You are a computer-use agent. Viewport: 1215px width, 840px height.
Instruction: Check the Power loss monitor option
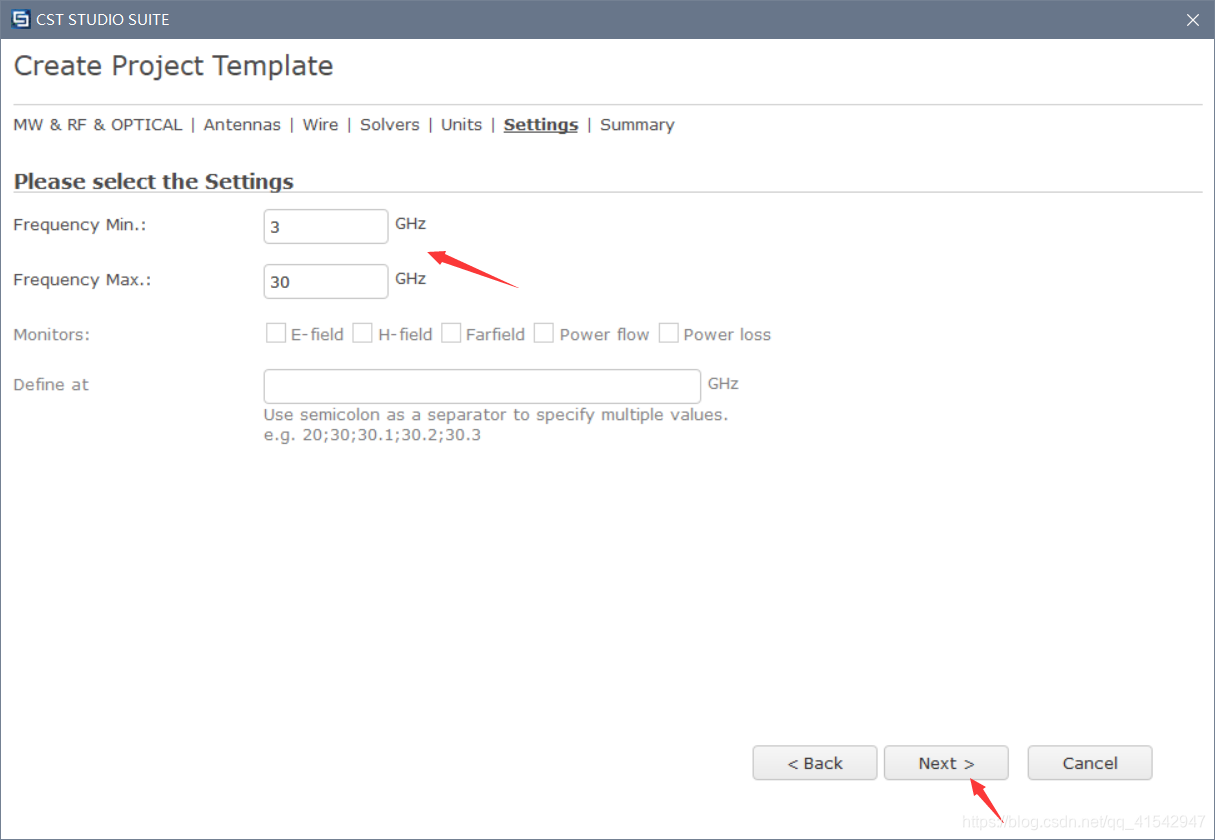[x=668, y=333]
